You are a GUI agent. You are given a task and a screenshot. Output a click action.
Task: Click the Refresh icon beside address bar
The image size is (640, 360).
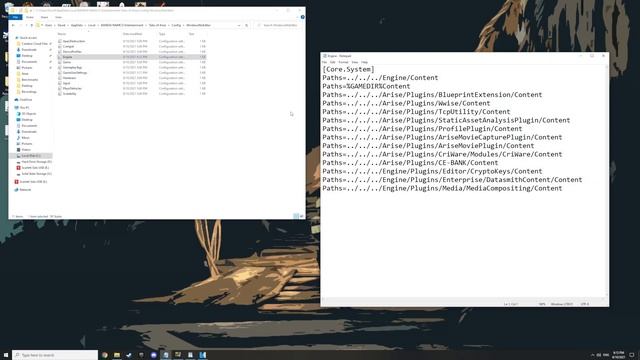tap(247, 25)
